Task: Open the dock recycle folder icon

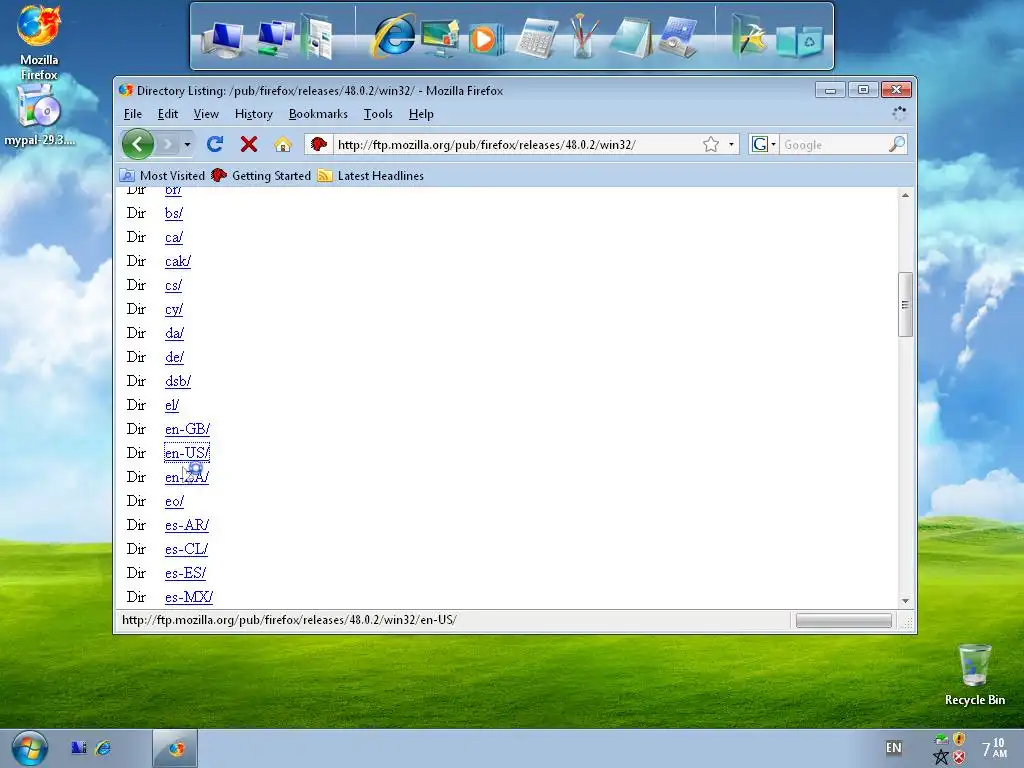Action: [800, 40]
